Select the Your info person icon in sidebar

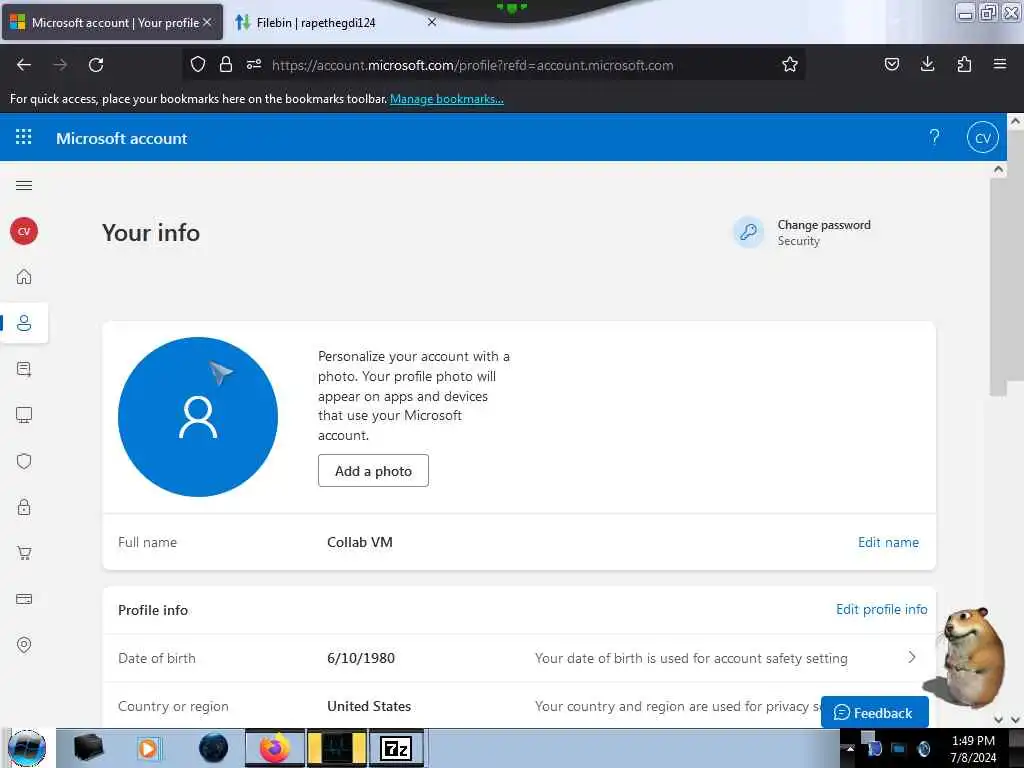pos(24,323)
